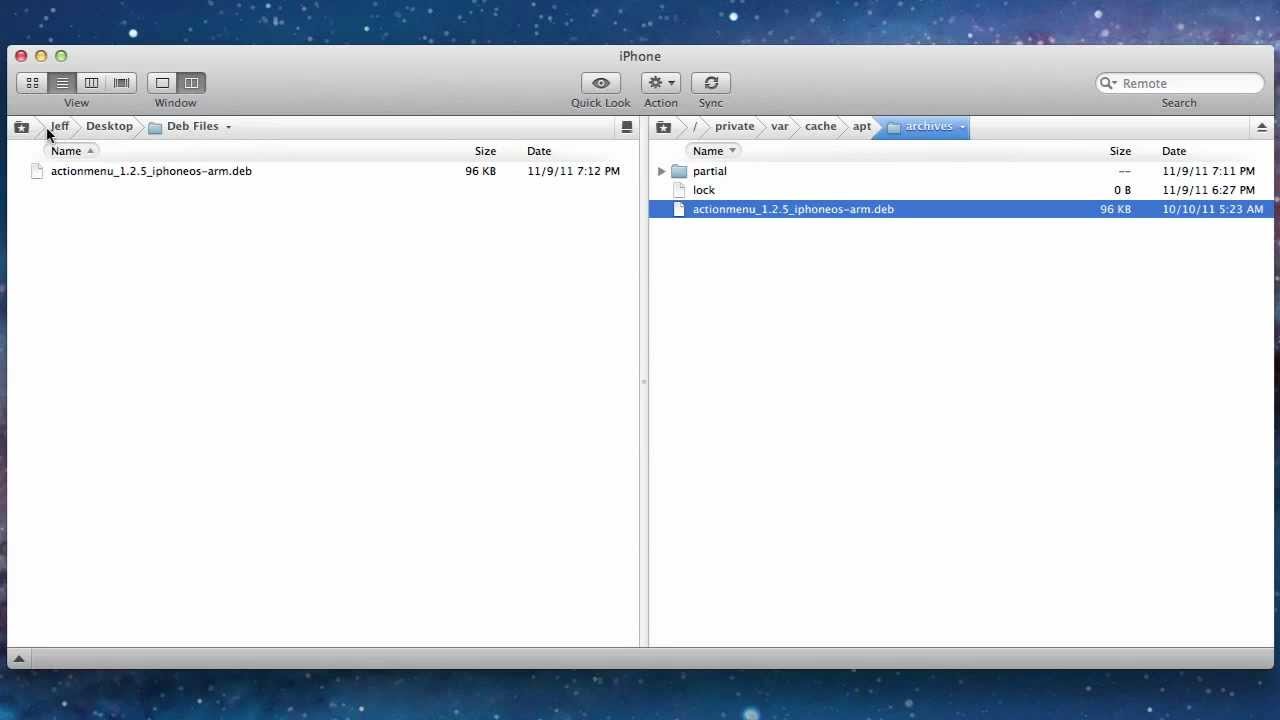Image resolution: width=1280 pixels, height=720 pixels.
Task: Click 11/9/11 7:11 PM date cell
Action: 1208,171
